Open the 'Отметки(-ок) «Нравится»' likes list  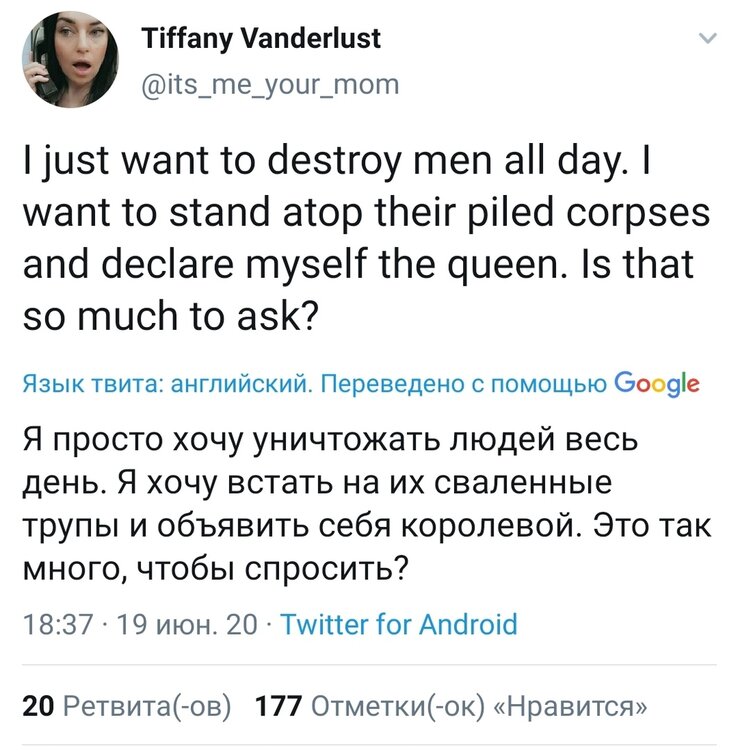click(480, 707)
